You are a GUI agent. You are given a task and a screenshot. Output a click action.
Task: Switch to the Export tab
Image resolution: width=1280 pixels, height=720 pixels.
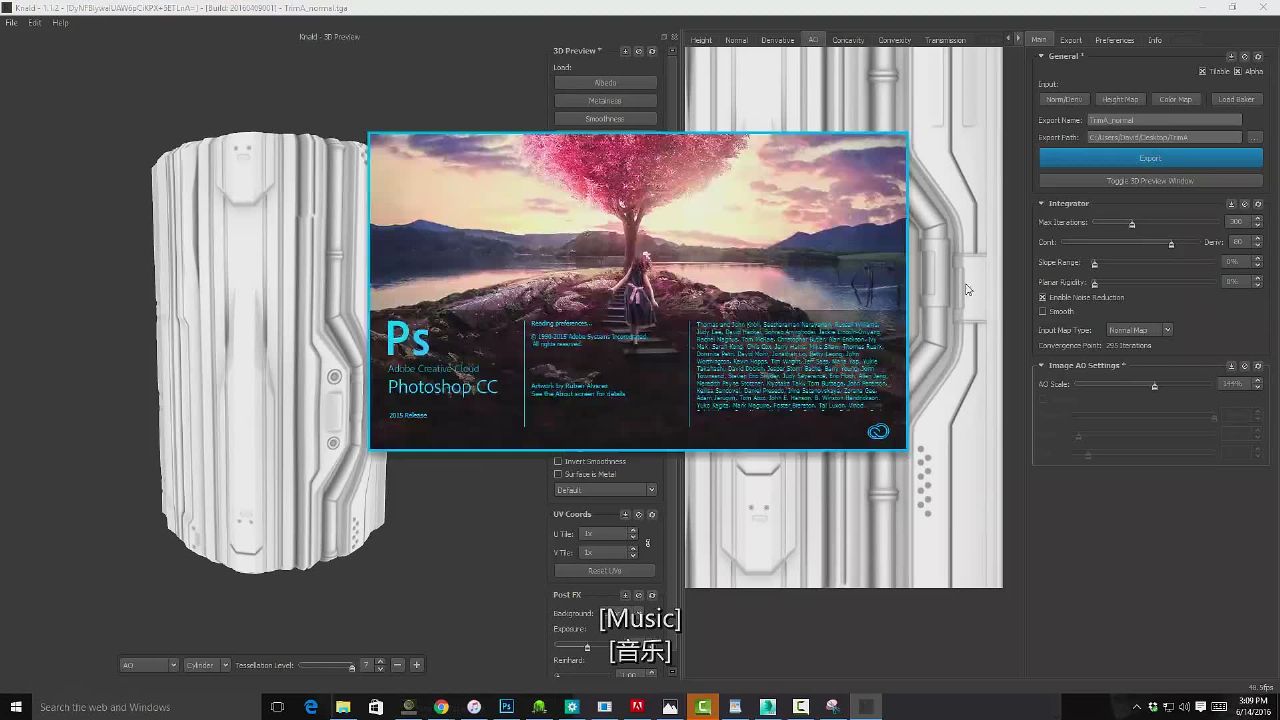(1071, 40)
